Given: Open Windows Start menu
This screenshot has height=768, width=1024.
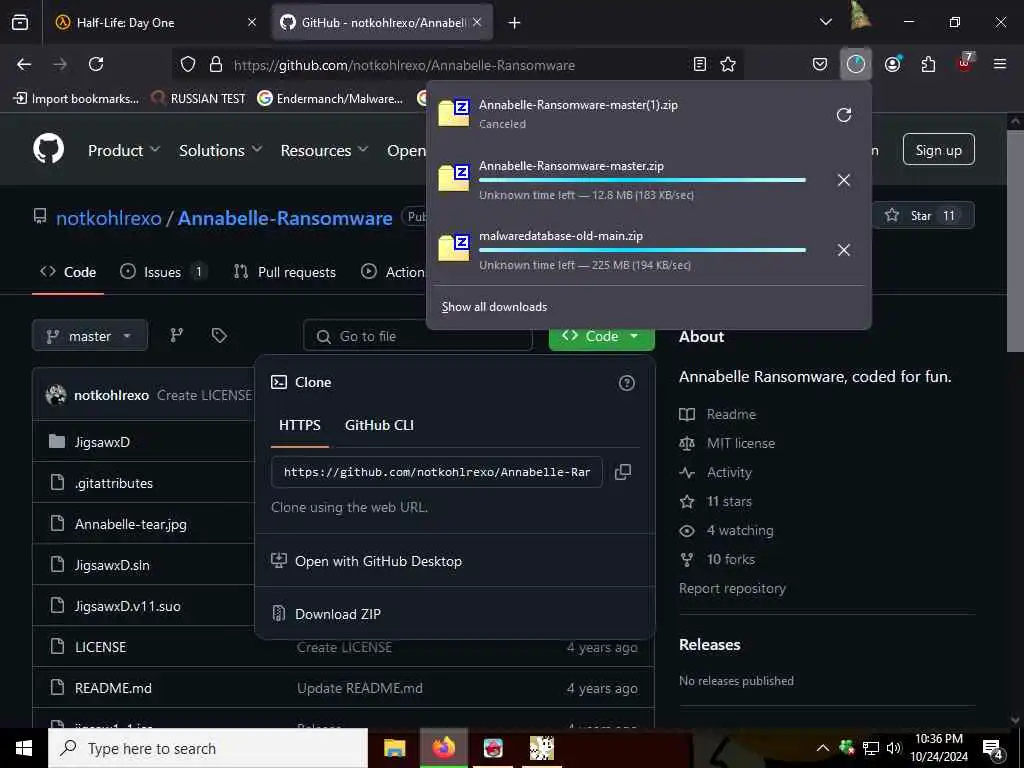Looking at the screenshot, I should point(24,748).
